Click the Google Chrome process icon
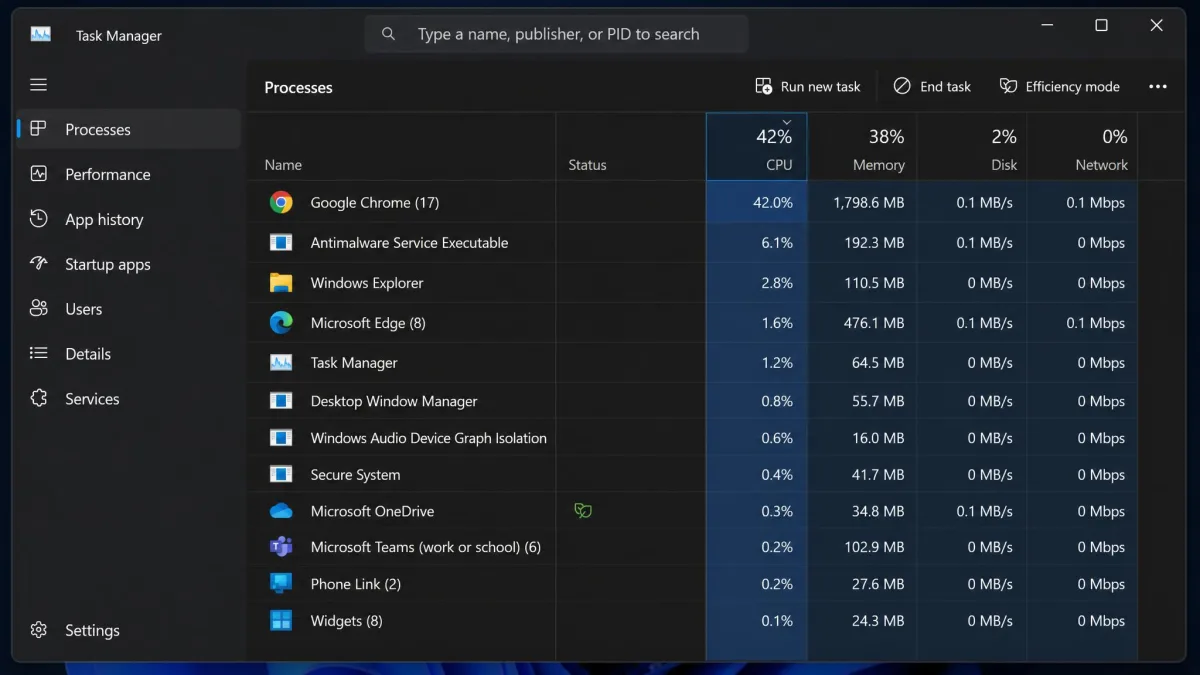Image resolution: width=1200 pixels, height=675 pixels. 281,202
